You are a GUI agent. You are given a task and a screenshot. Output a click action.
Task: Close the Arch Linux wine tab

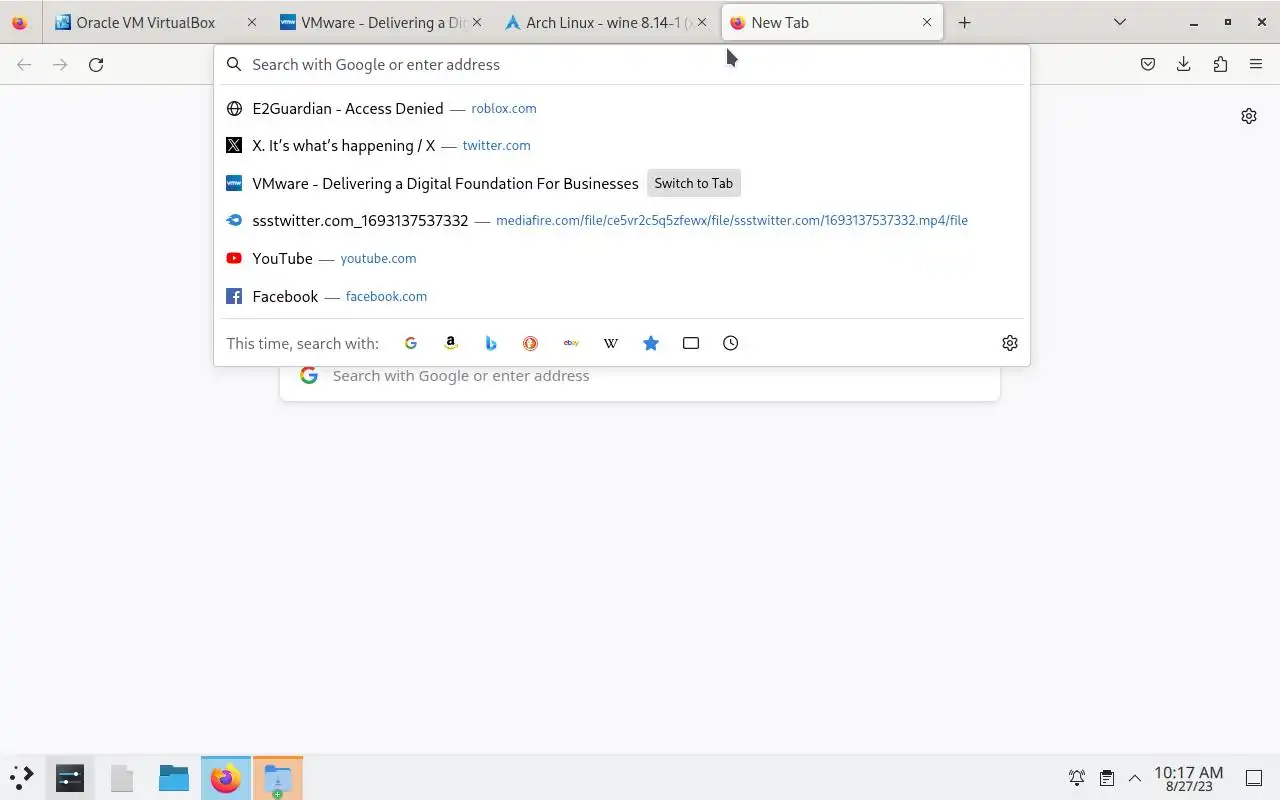[x=701, y=22]
